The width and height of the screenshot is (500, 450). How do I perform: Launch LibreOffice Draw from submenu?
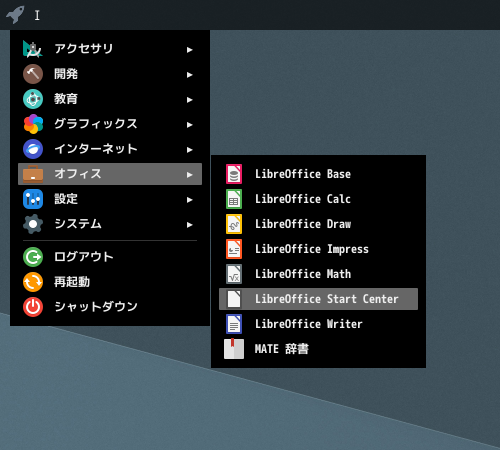[318, 224]
